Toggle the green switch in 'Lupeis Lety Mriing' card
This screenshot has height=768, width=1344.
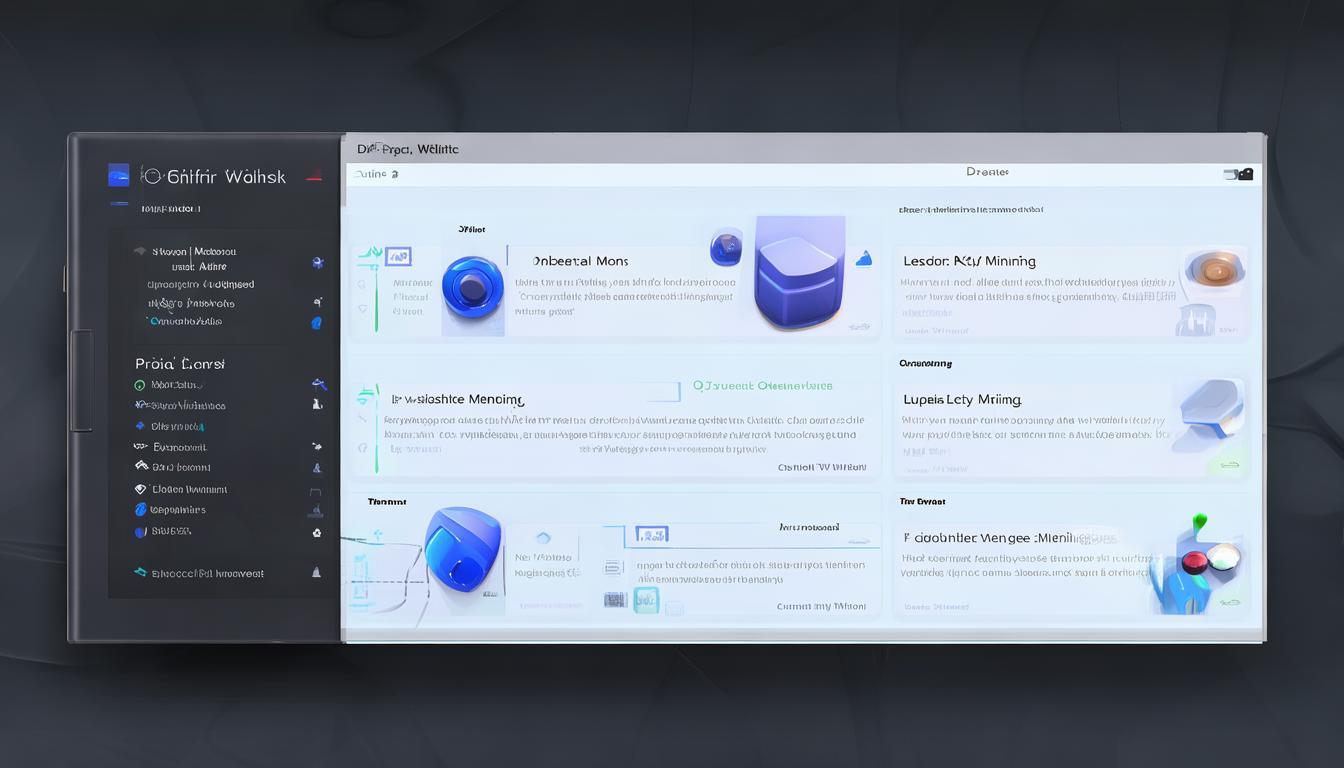tap(1229, 465)
